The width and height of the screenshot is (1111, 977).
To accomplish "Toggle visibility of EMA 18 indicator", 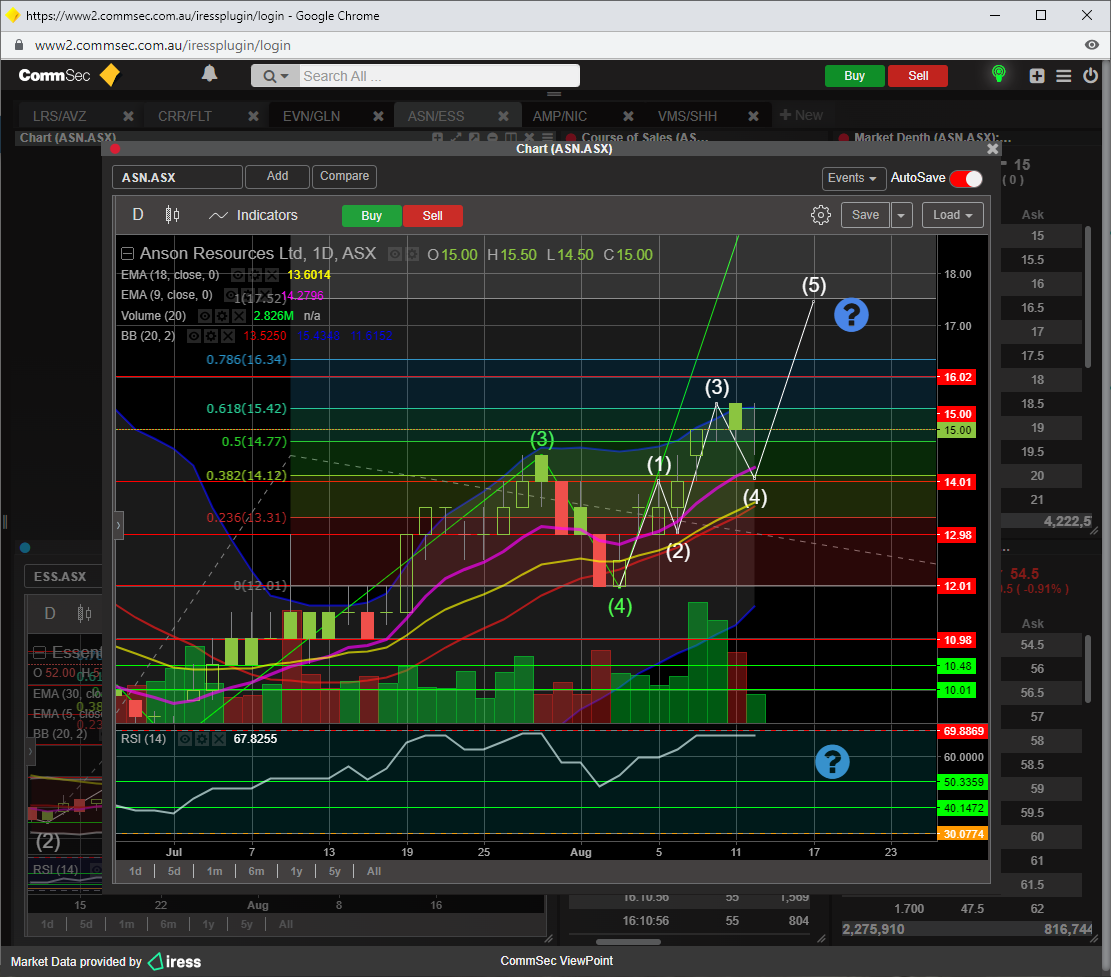I will 238,275.
